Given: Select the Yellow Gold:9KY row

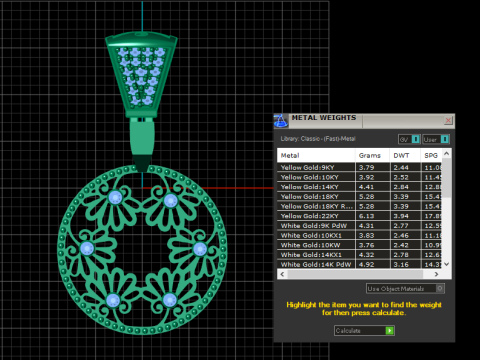Looking at the screenshot, I should (x=359, y=167).
